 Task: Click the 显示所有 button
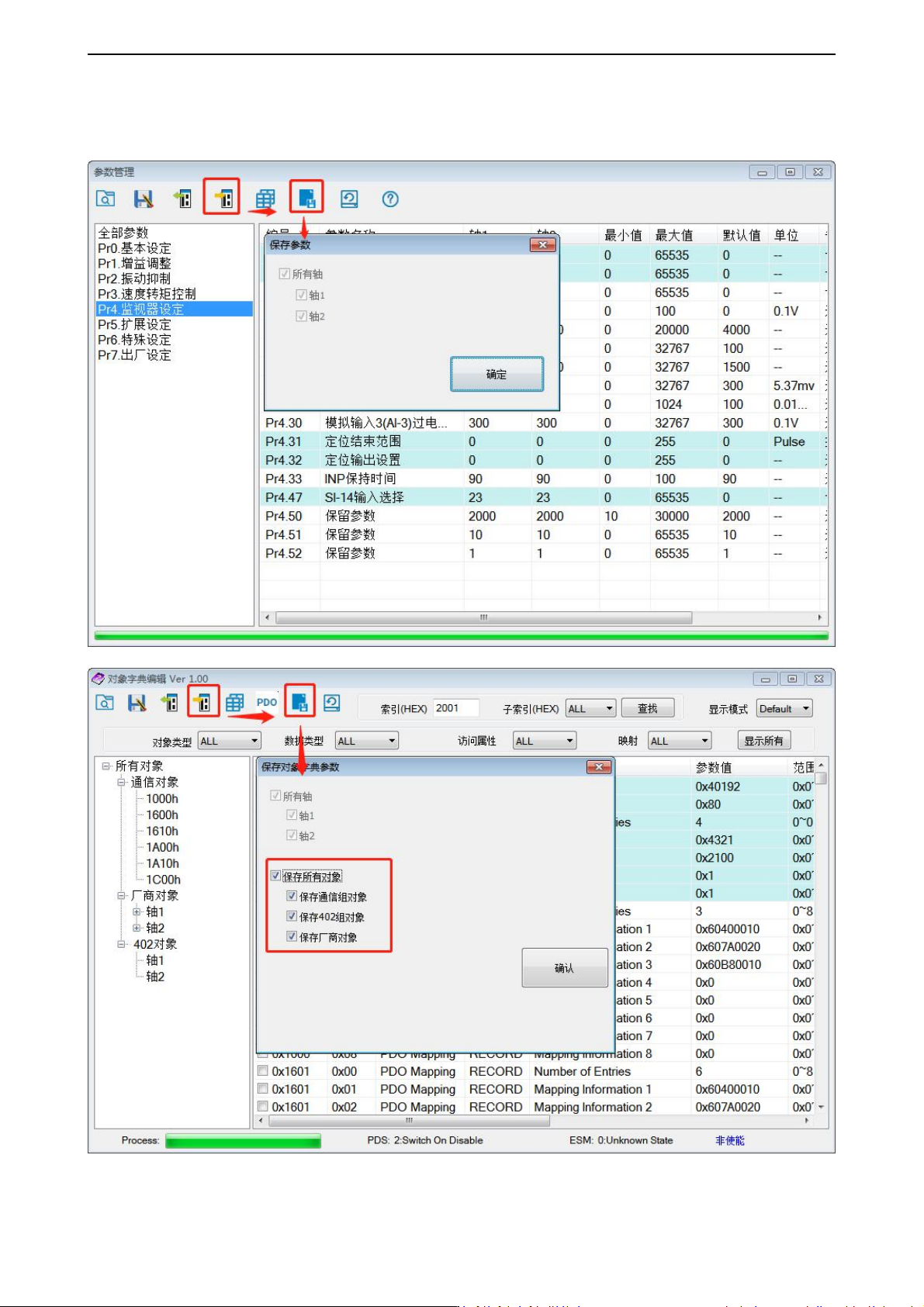(763, 741)
